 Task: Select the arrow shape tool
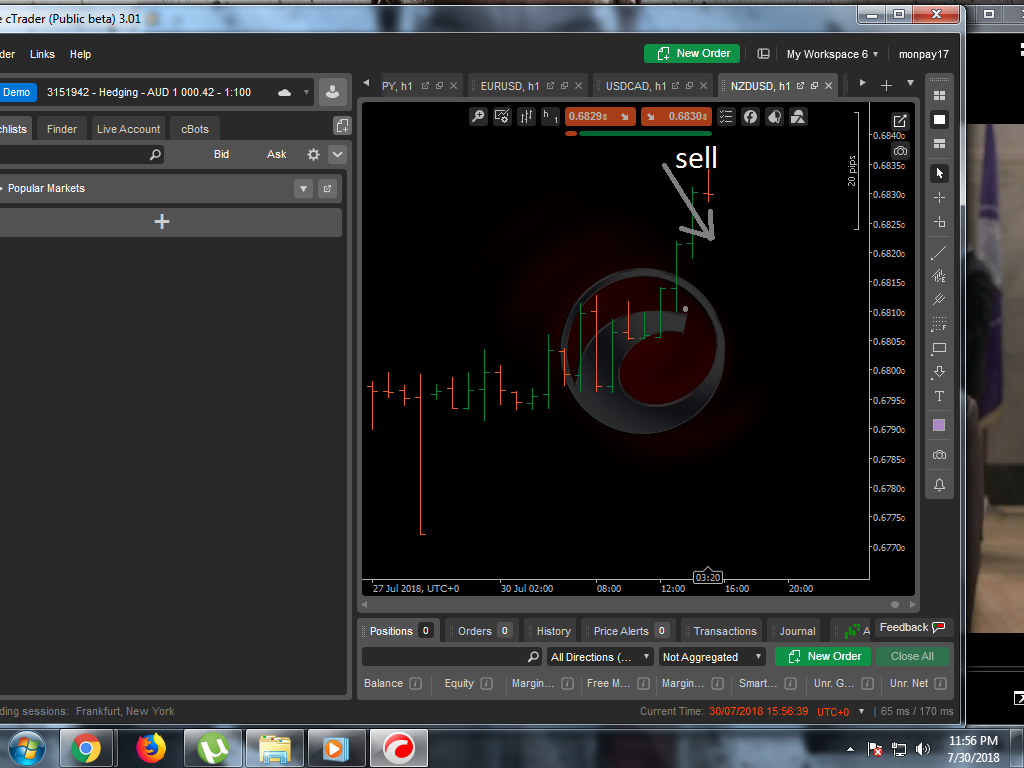click(x=939, y=372)
